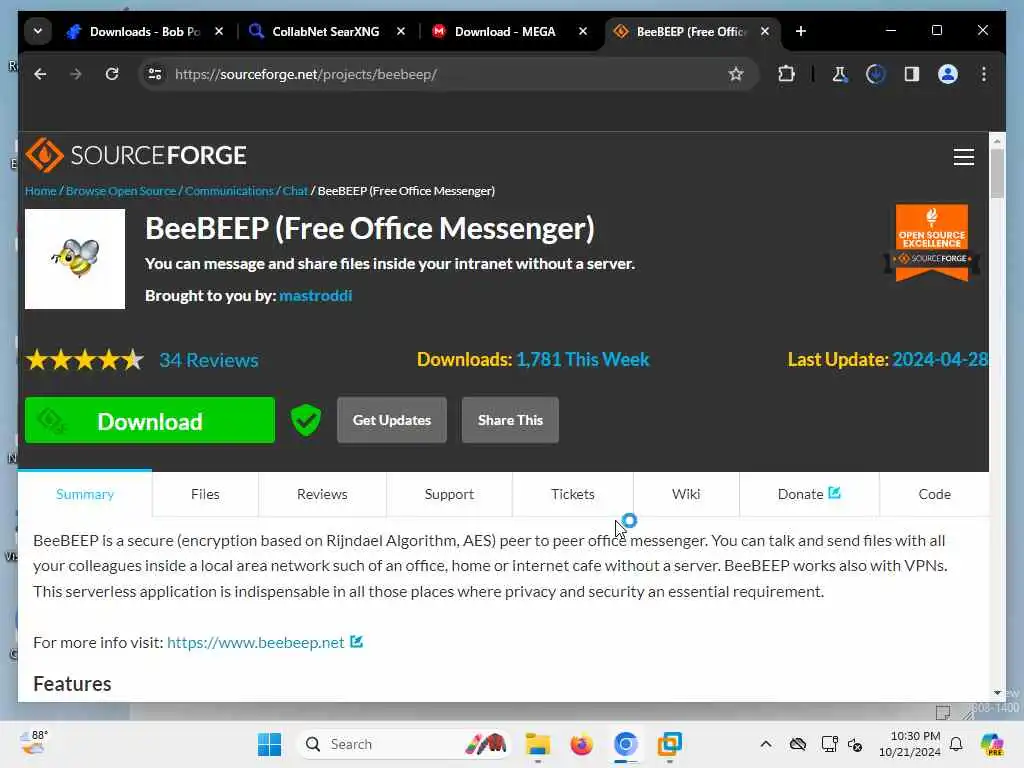The image size is (1024, 768).
Task: Bookmark this page with star icon
Action: (736, 74)
